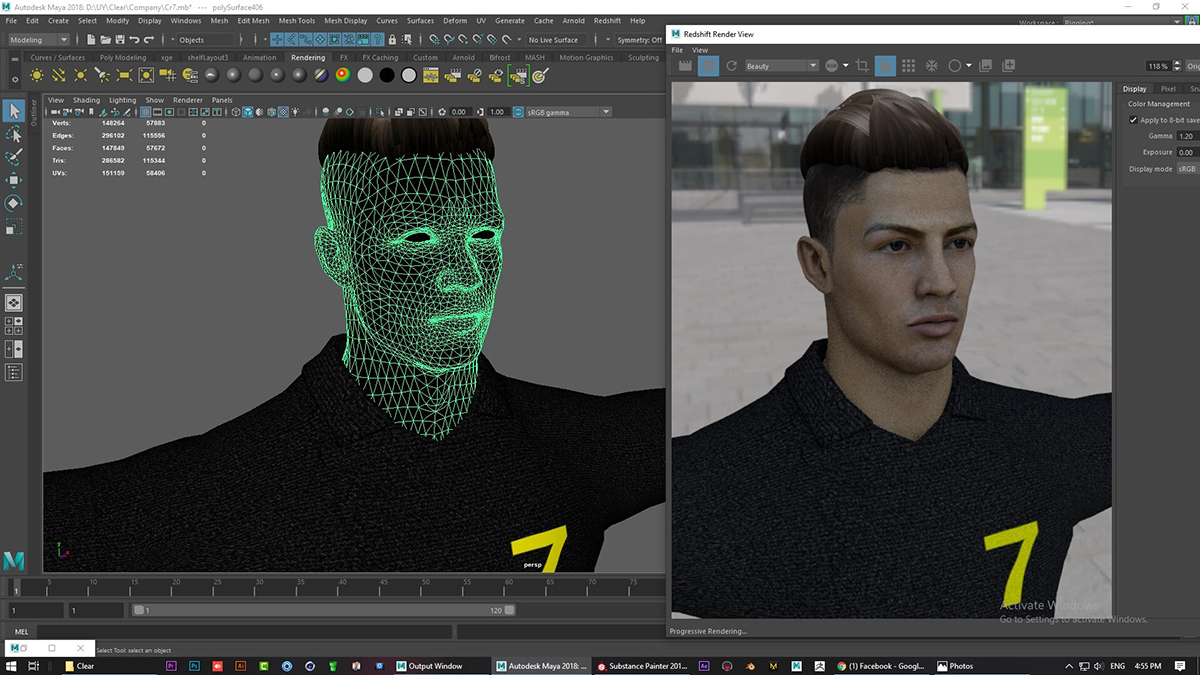Click the Redshift render clapperboard icon
Viewport: 1200px width, 675px height.
pos(685,66)
